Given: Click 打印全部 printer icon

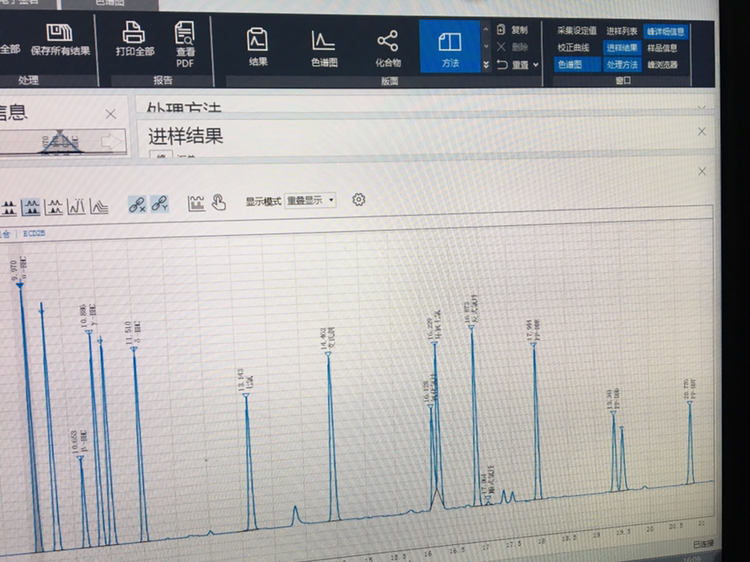Looking at the screenshot, I should click(x=134, y=33).
